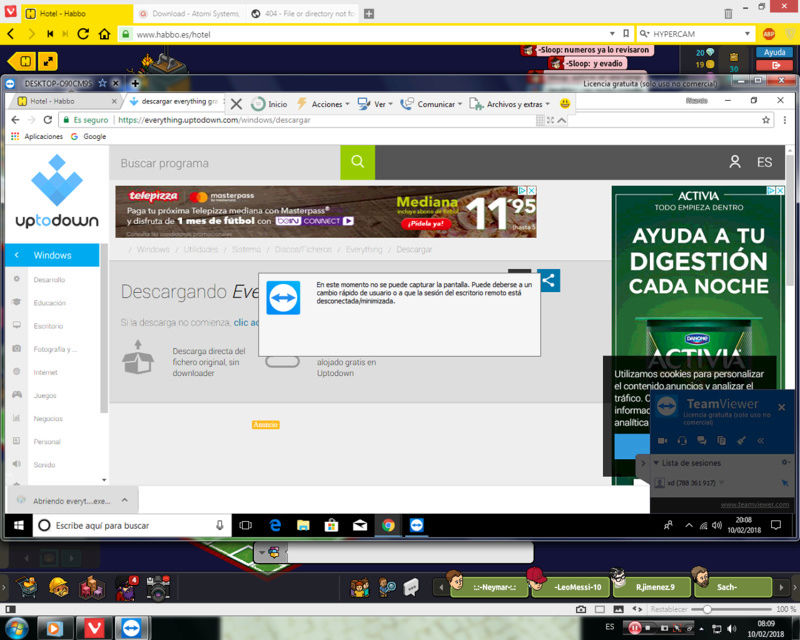Change Uptodown language via ES

[x=764, y=162]
